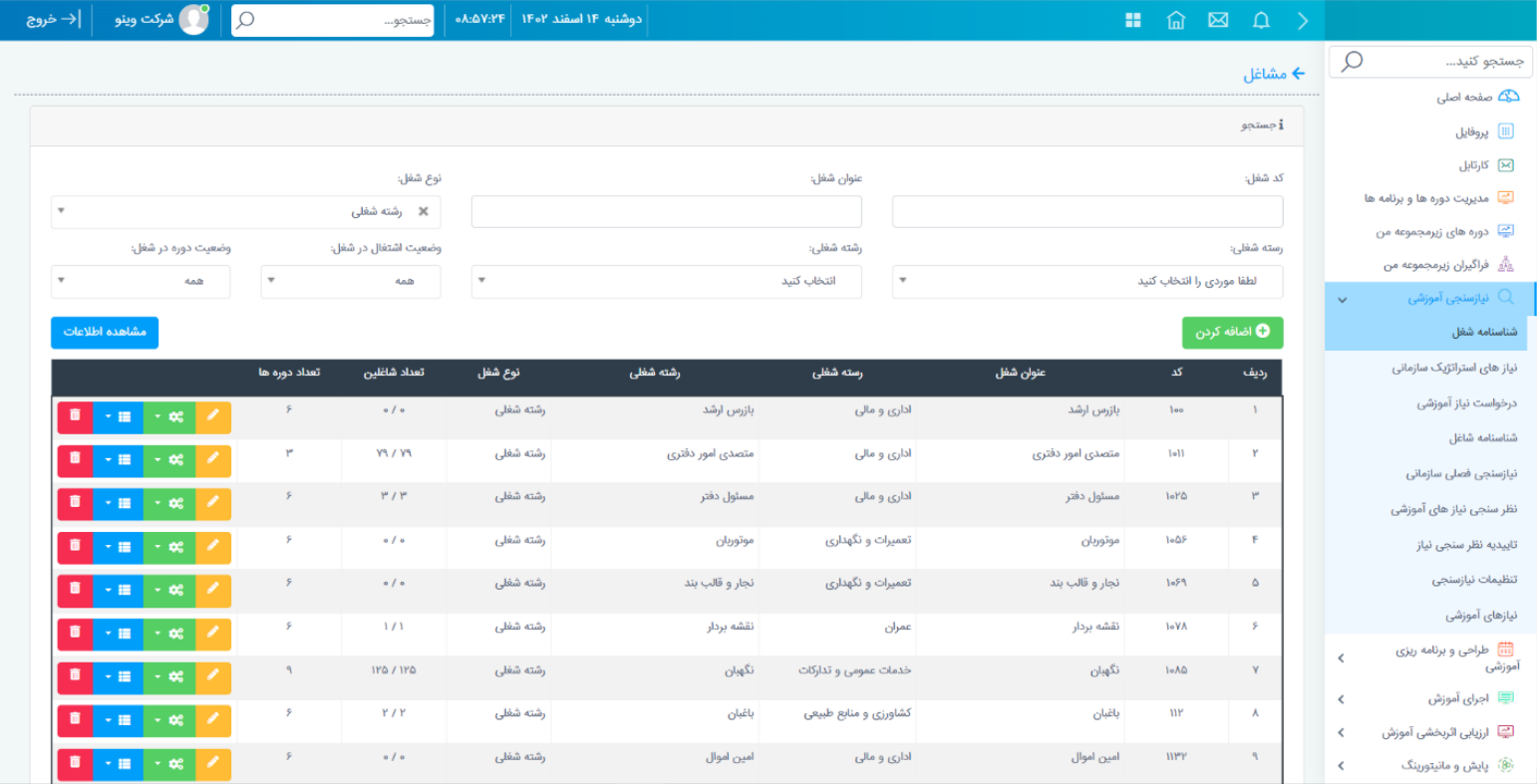Open وضعیت دوره در شغل dropdown
This screenshot has height=784, width=1537.
(x=141, y=281)
